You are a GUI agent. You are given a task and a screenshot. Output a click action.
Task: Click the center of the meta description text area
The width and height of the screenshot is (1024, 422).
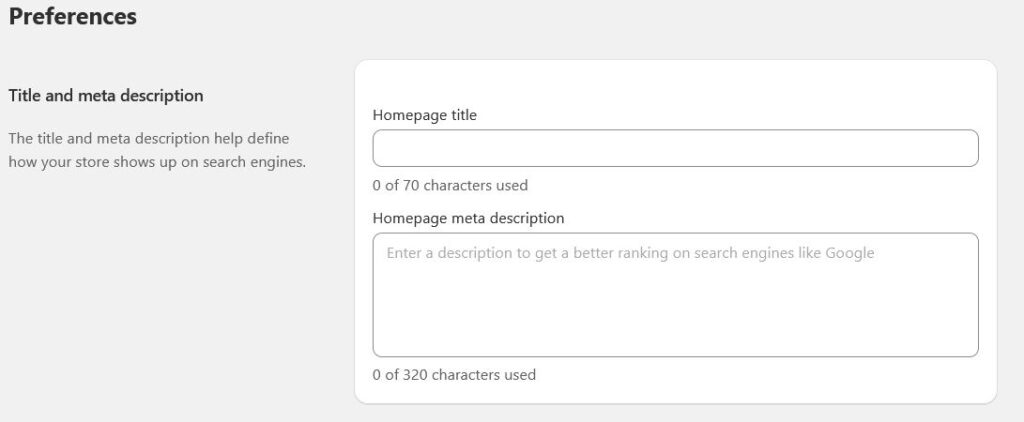coord(675,295)
